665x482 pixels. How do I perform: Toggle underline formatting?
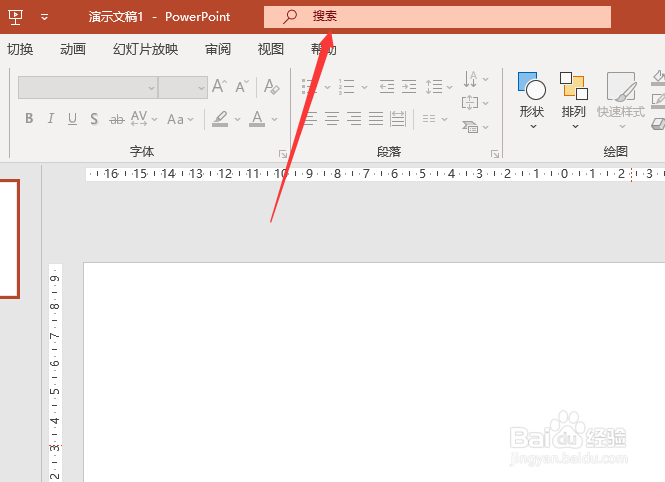pyautogui.click(x=73, y=119)
